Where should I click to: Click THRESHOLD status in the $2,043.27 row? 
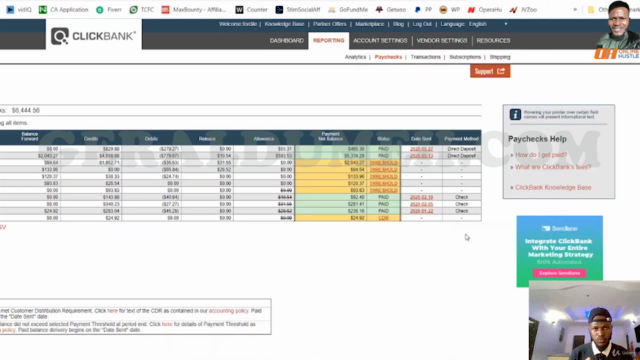pos(383,163)
